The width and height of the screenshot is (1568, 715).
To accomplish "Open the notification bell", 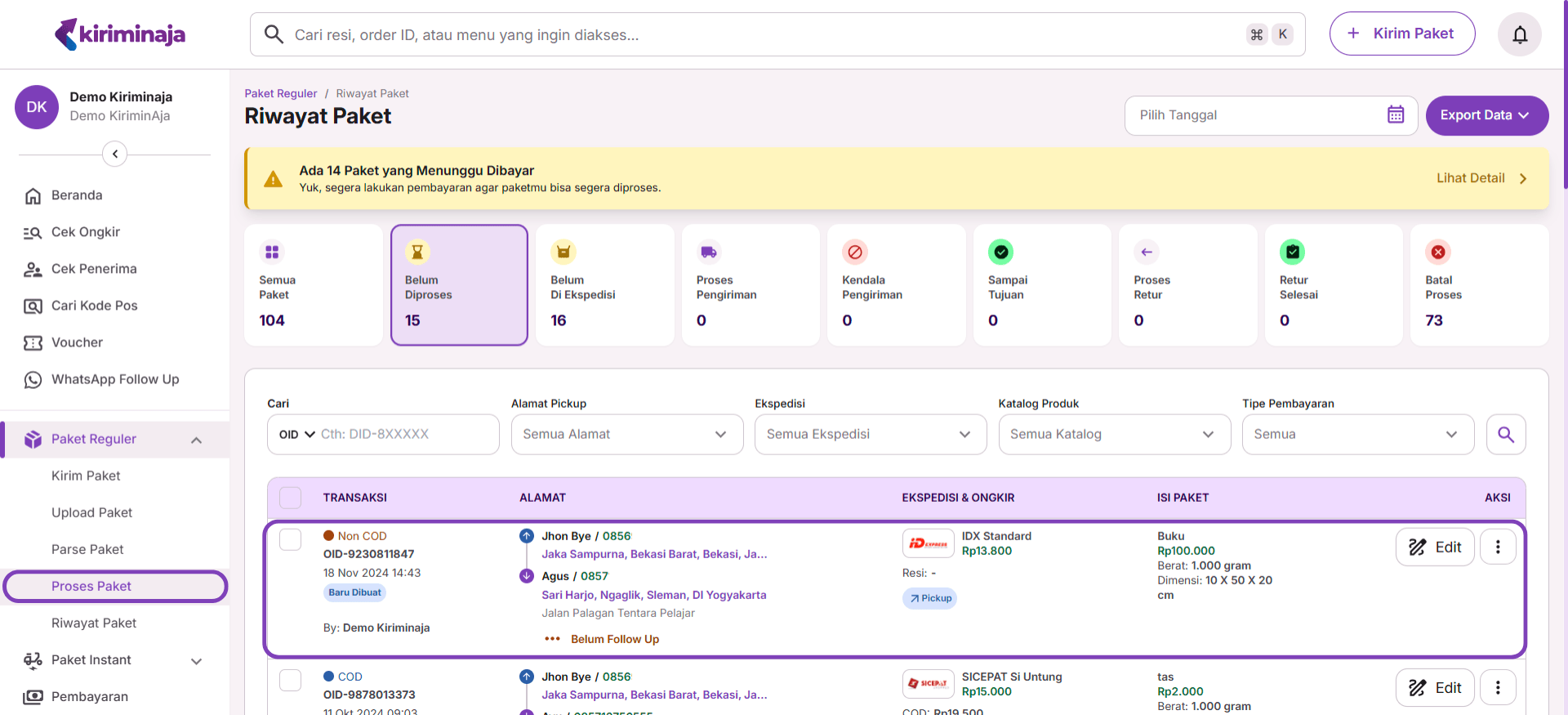I will (1519, 34).
